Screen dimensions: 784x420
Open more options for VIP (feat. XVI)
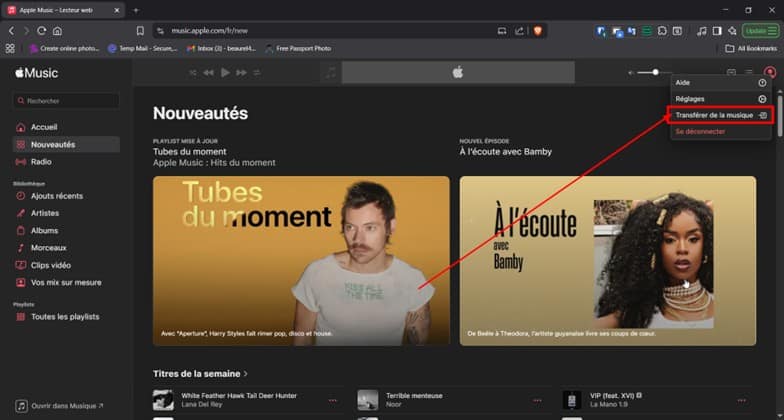(742, 400)
